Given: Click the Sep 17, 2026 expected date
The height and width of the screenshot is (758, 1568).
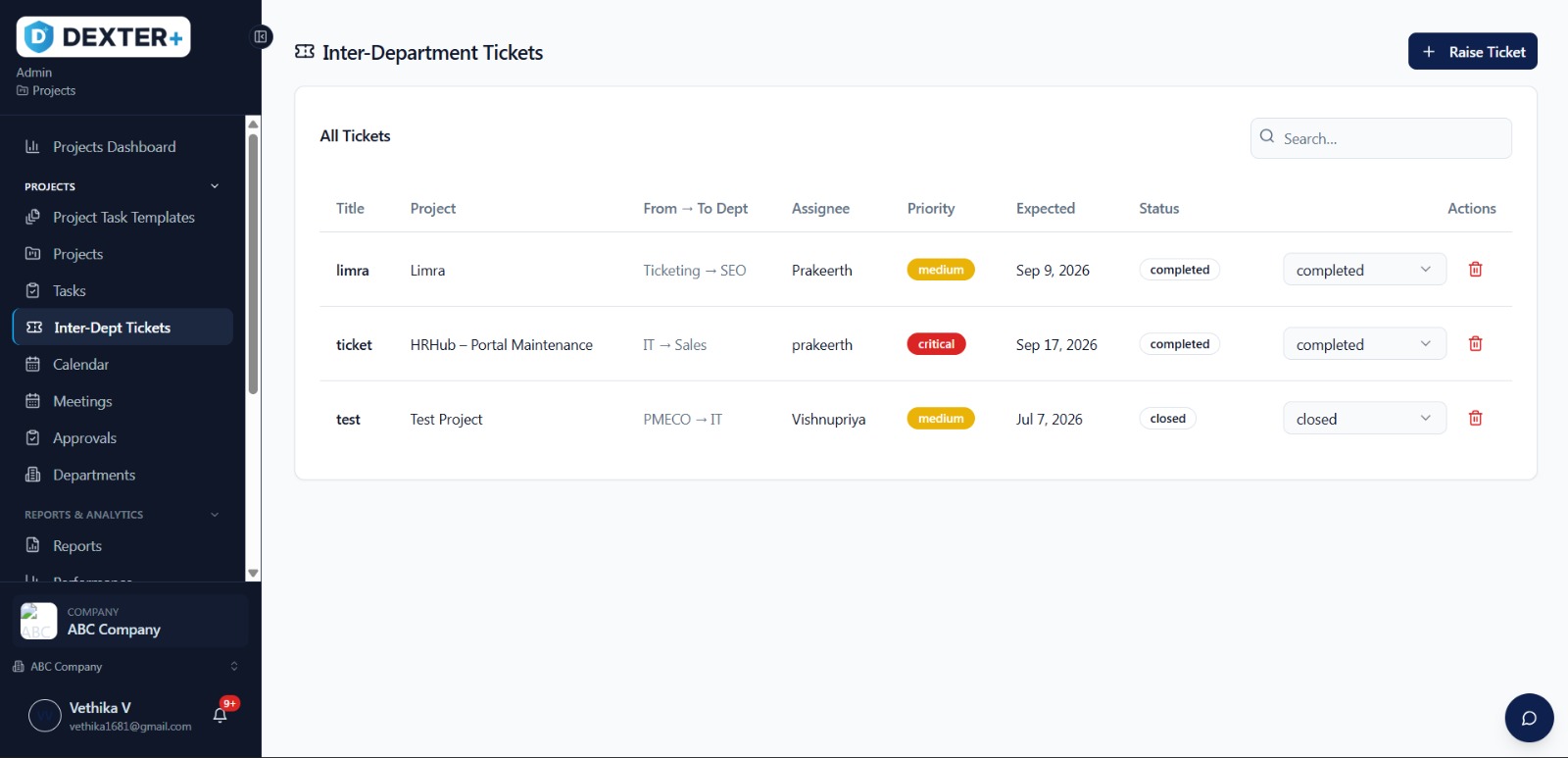Looking at the screenshot, I should 1056,345.
